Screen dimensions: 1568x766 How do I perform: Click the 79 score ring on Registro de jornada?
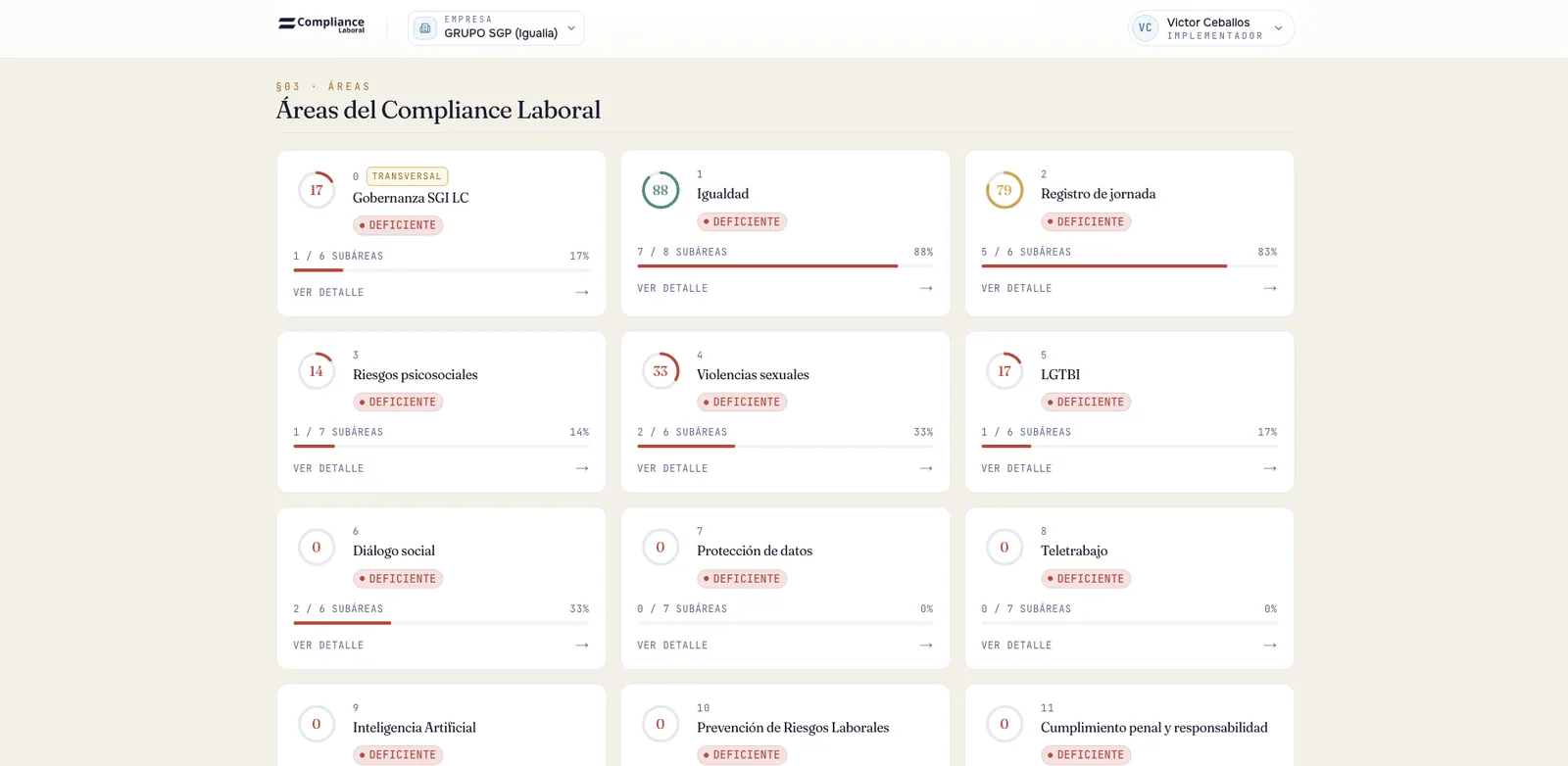pos(1004,190)
